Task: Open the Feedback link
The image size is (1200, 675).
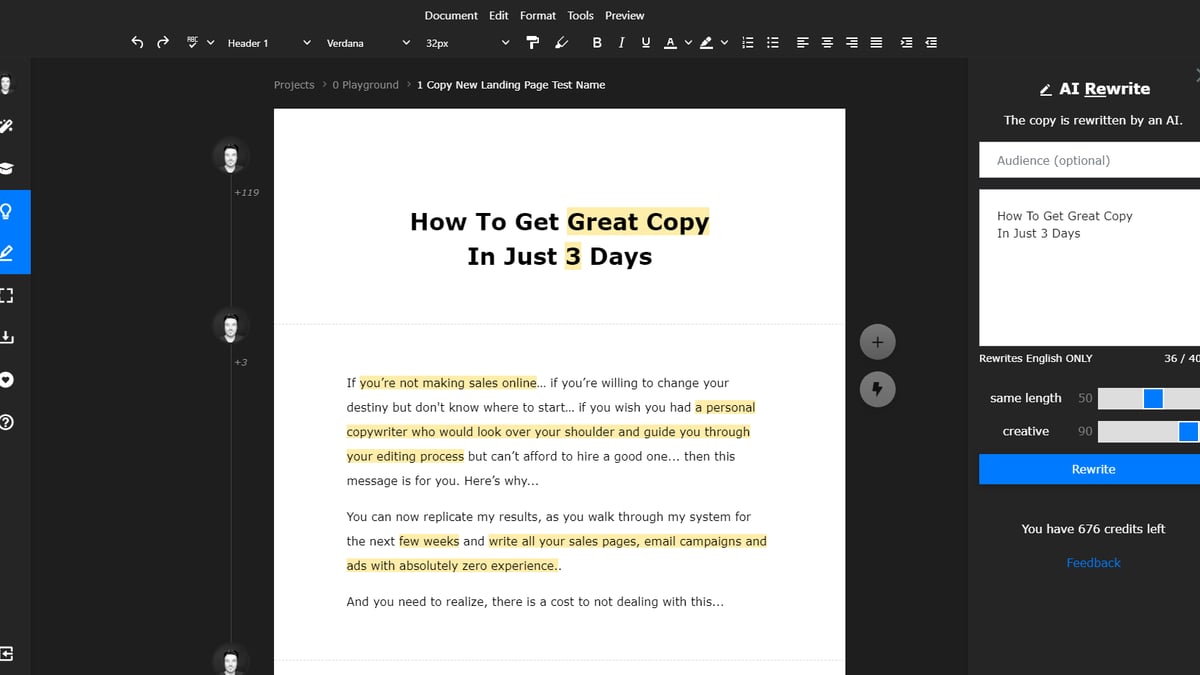Action: tap(1093, 563)
